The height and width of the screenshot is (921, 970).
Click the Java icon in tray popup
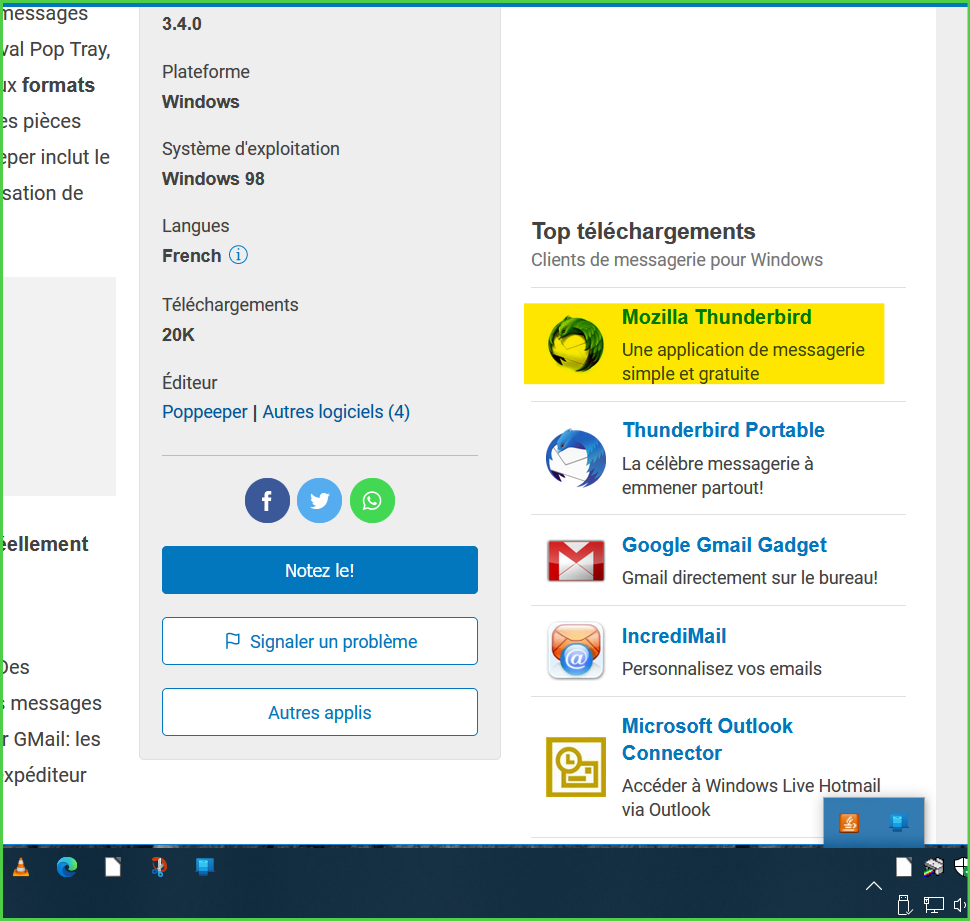point(849,823)
